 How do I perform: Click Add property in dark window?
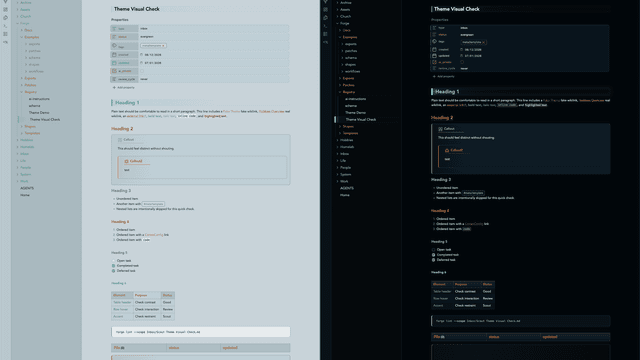click(444, 76)
